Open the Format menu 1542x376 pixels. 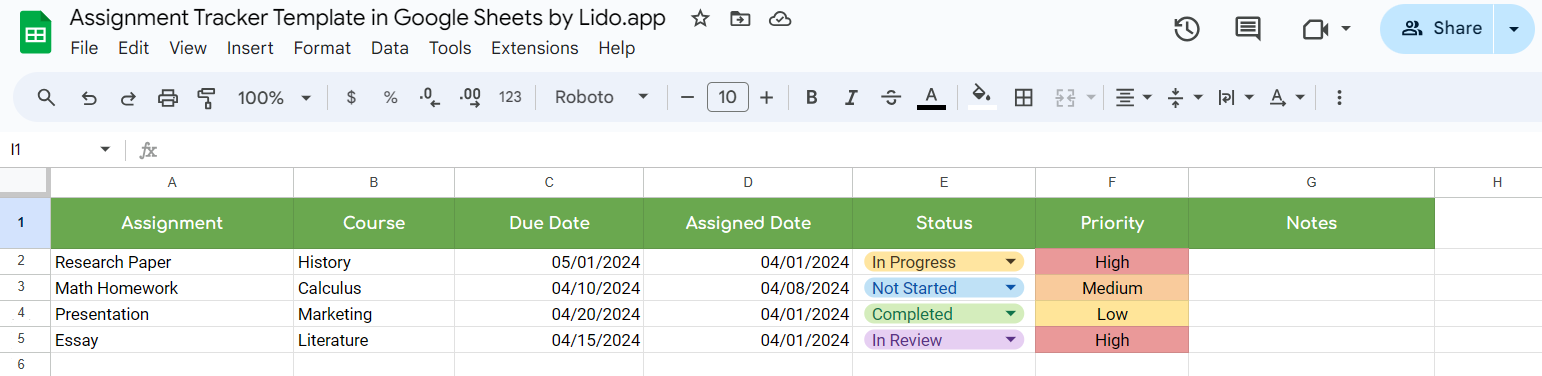coord(322,48)
